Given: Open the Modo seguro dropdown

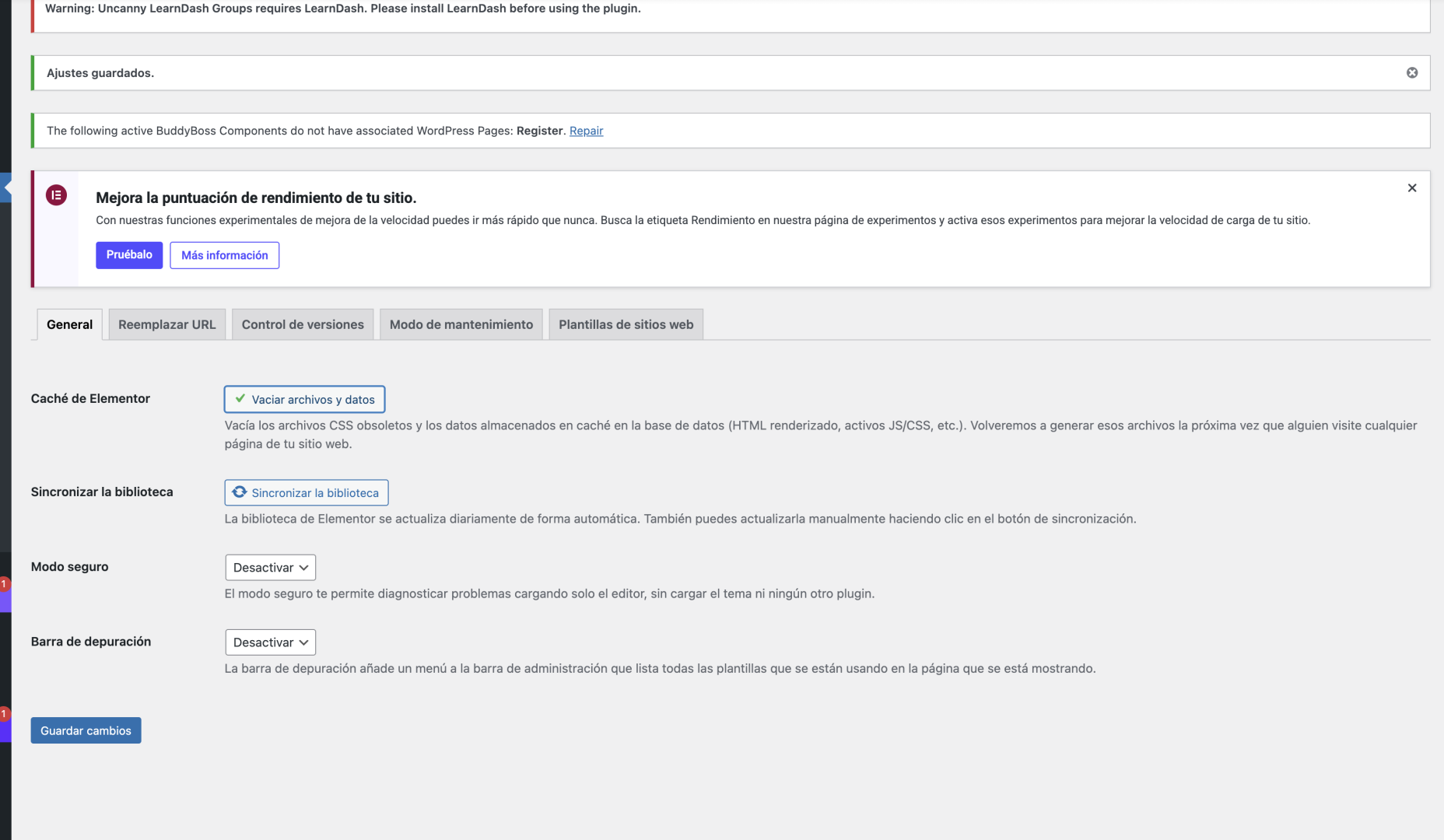Looking at the screenshot, I should tap(270, 568).
